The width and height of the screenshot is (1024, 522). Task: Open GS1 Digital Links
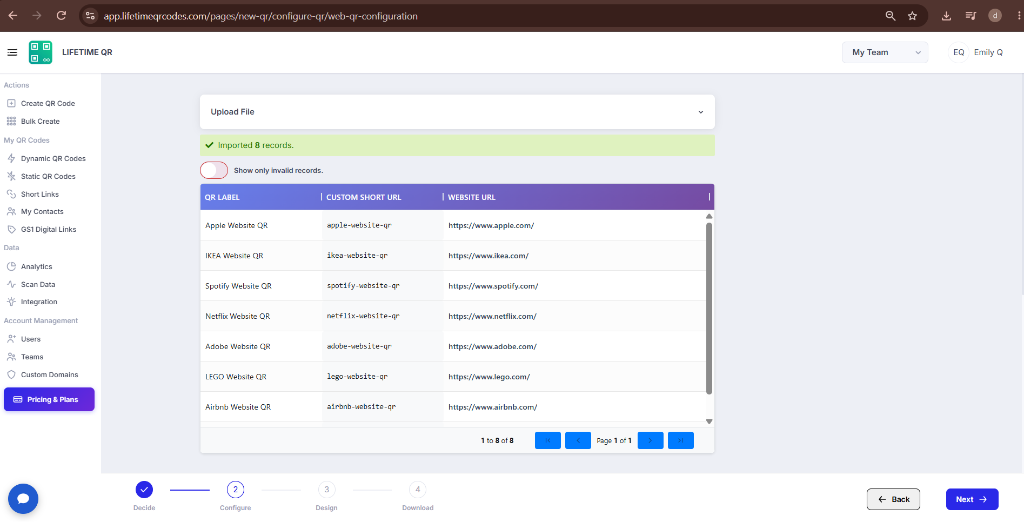point(41,229)
